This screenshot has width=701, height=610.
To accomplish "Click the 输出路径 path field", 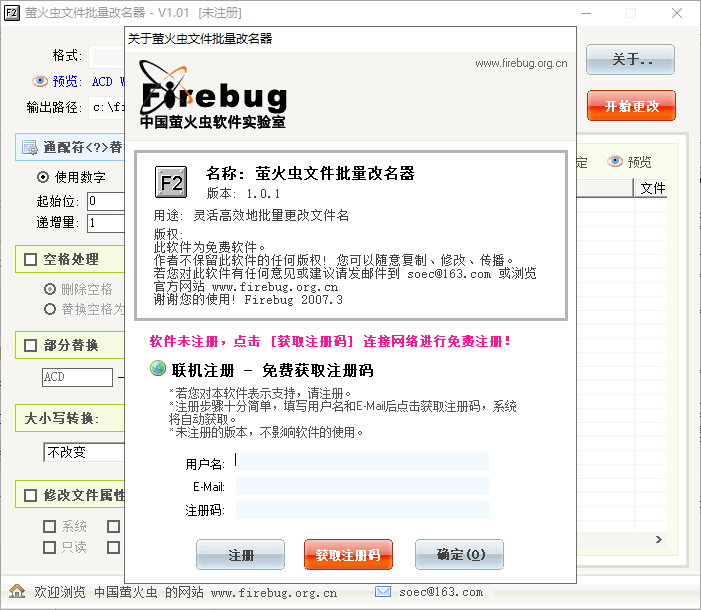I will tap(106, 107).
